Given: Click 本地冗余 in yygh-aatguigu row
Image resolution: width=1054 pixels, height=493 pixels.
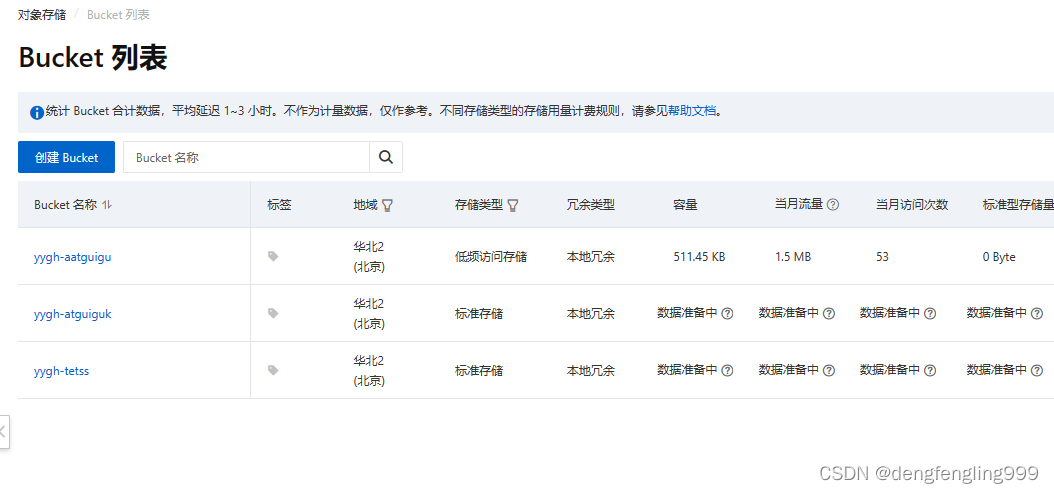Looking at the screenshot, I should click(x=590, y=256).
